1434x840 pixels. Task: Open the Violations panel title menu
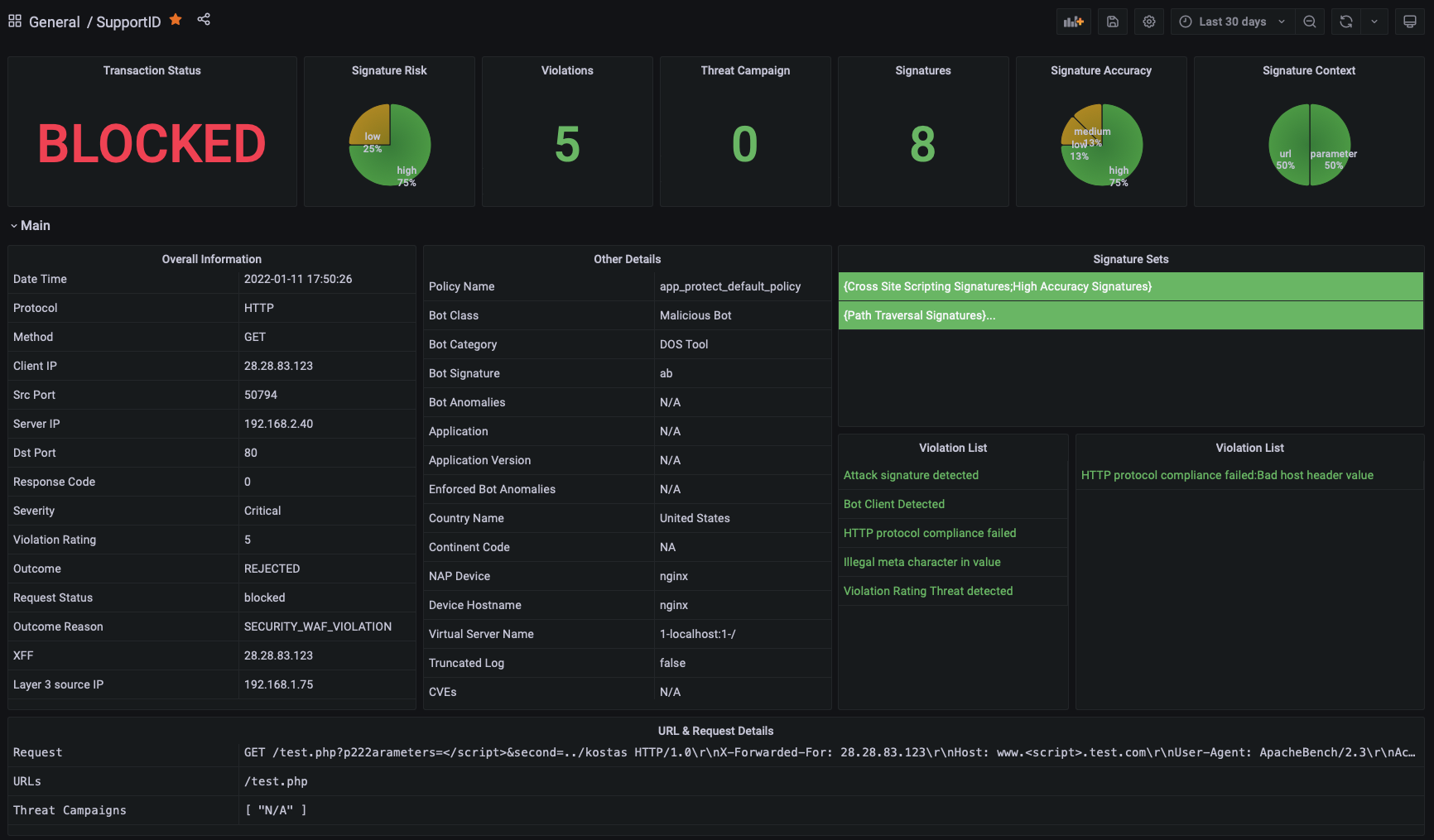[x=567, y=70]
